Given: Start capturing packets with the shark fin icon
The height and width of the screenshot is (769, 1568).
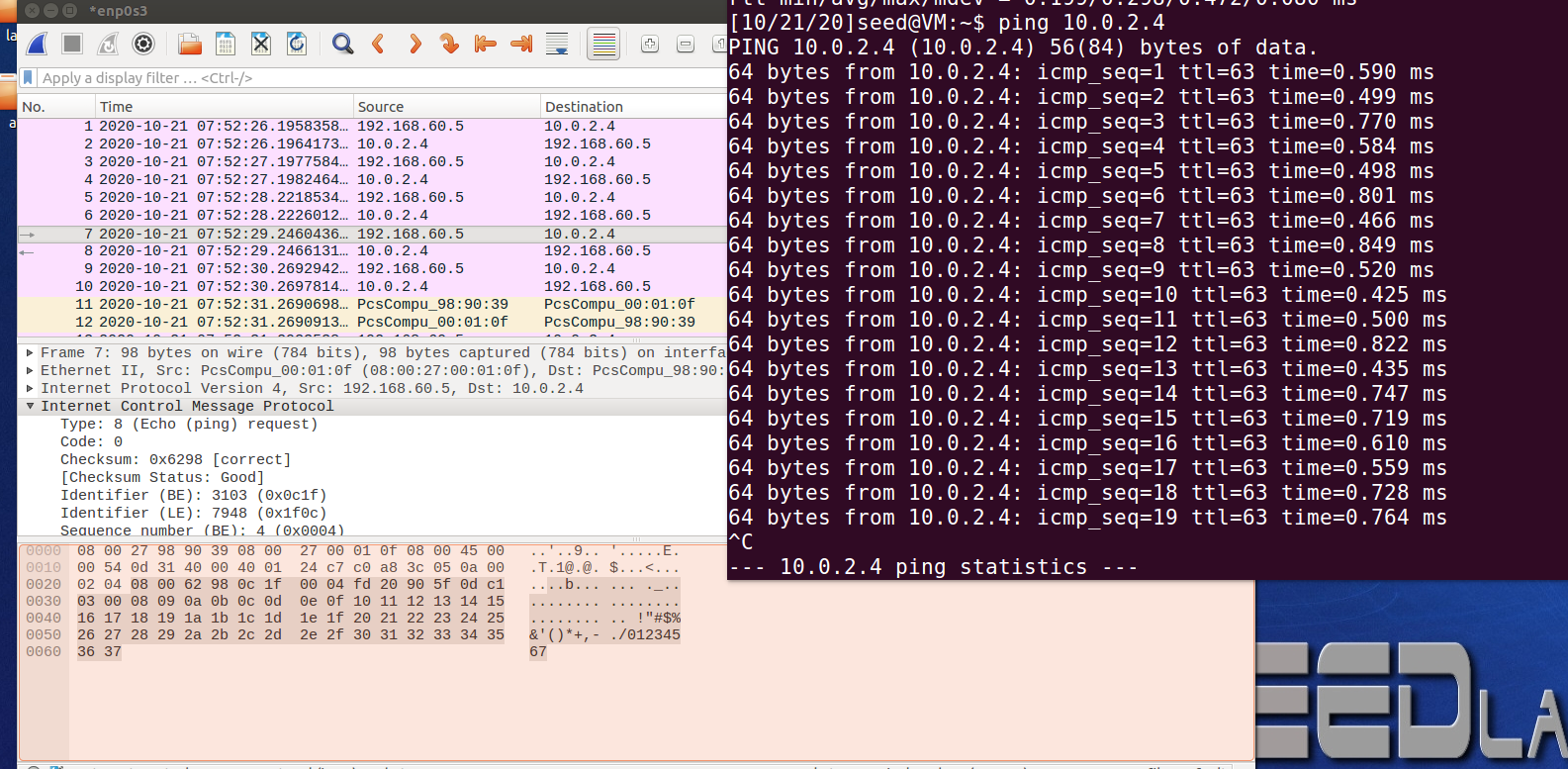Looking at the screenshot, I should click(38, 44).
